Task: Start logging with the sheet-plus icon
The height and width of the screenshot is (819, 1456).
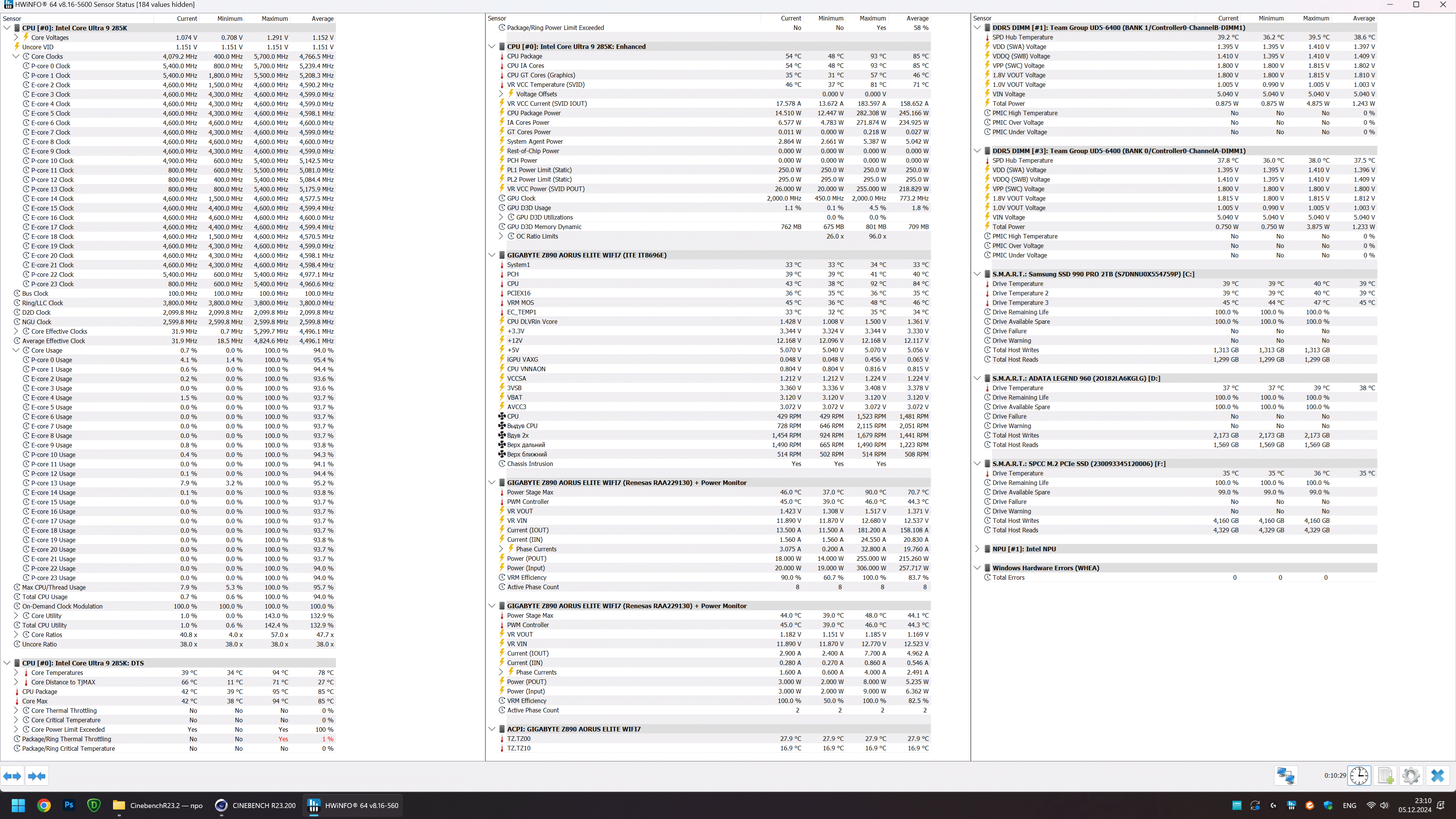Action: (1385, 775)
